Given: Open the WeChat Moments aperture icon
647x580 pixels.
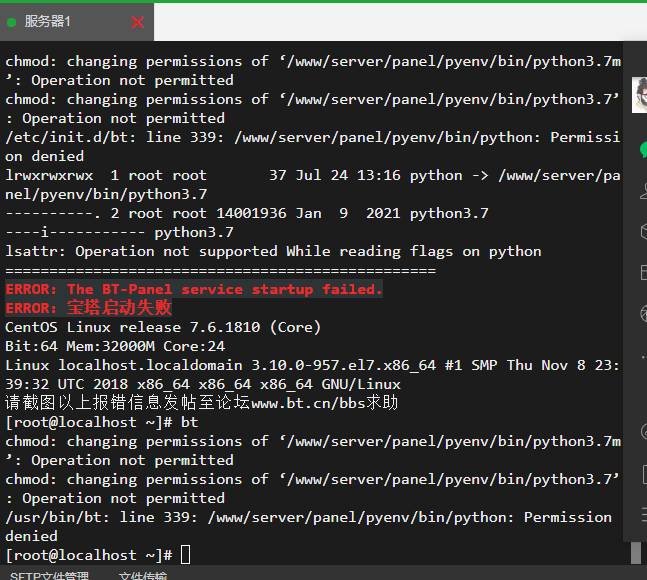Looking at the screenshot, I should (x=643, y=313).
